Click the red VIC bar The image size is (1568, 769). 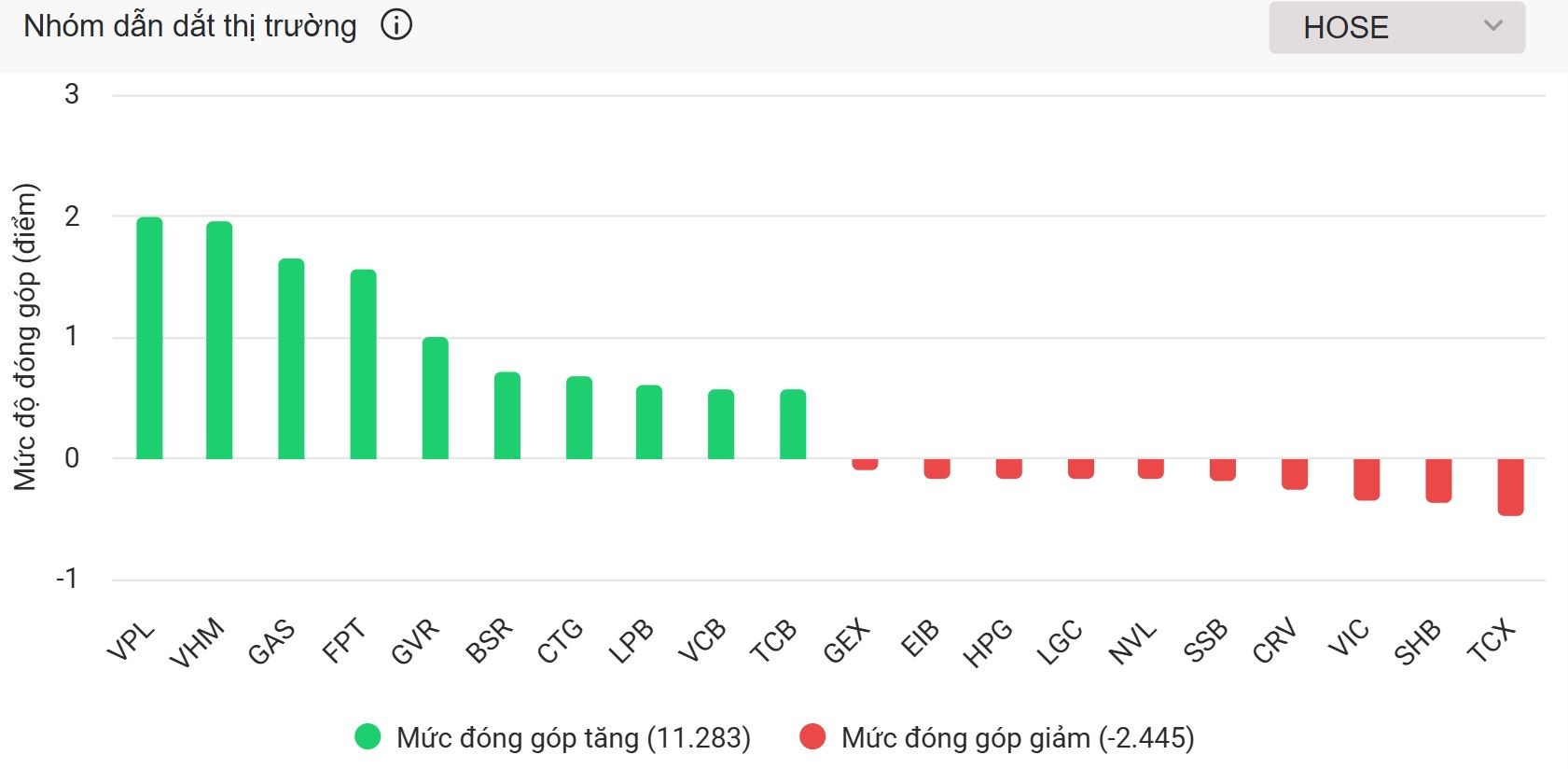pos(1367,479)
